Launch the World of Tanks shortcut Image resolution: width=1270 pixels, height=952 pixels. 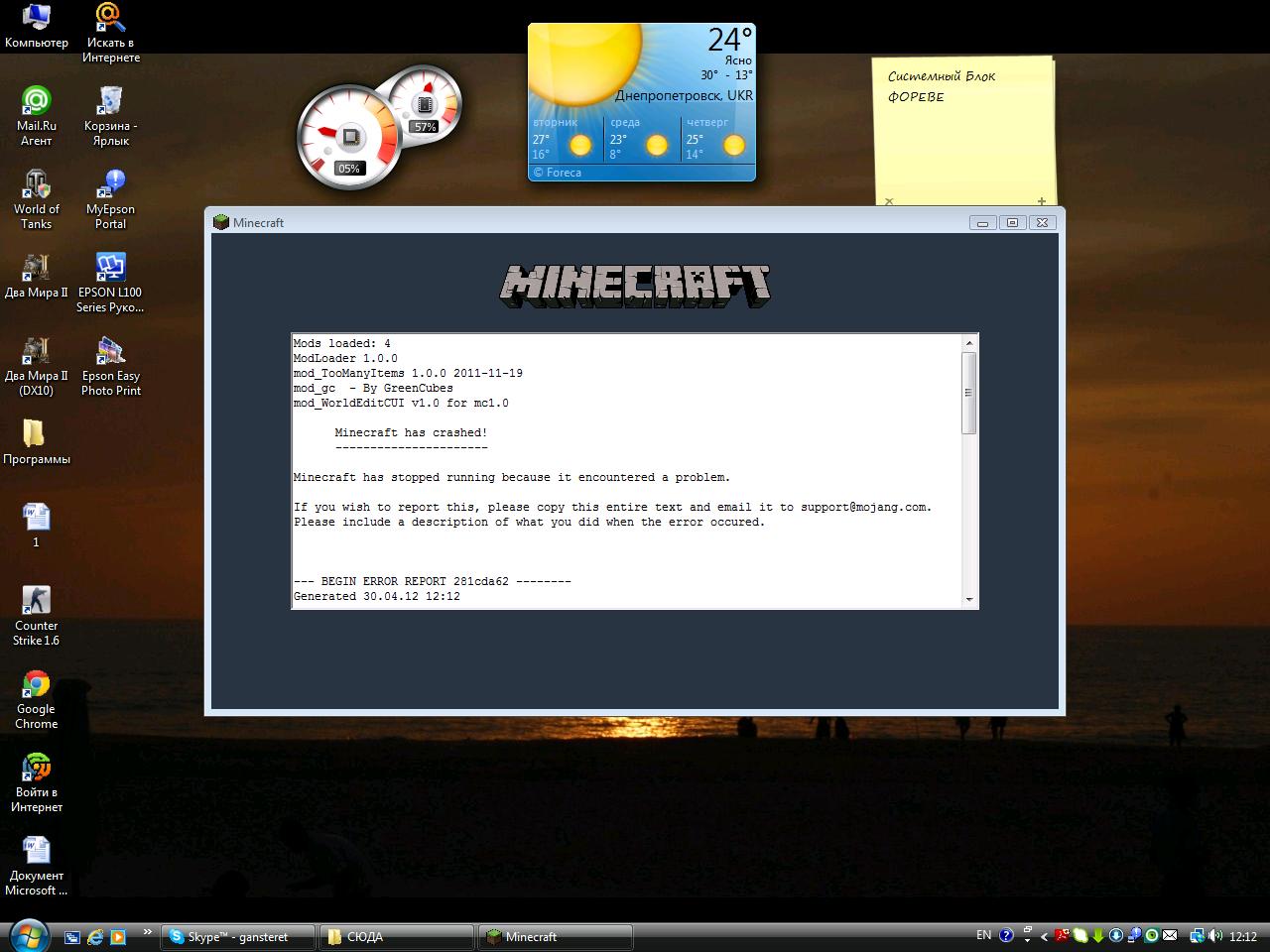[37, 200]
